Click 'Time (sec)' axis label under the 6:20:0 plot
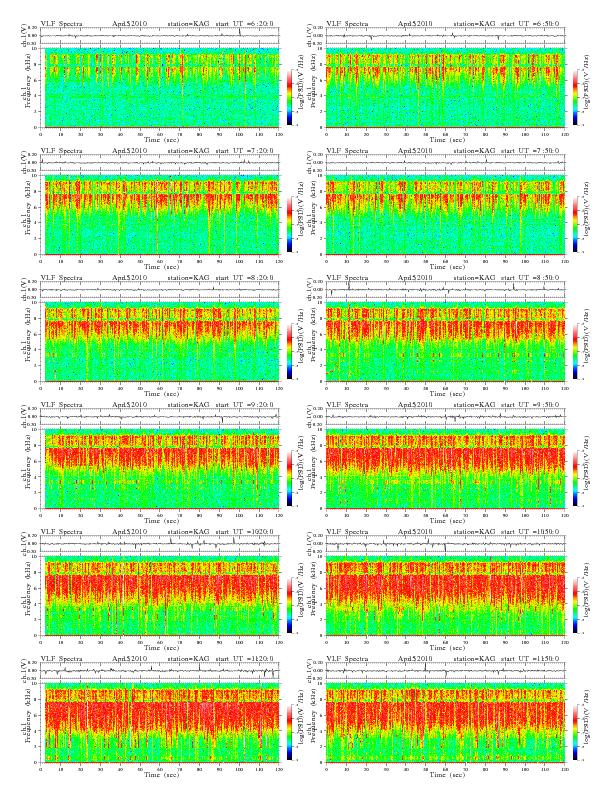This screenshot has height=792, width=612. click(x=162, y=139)
